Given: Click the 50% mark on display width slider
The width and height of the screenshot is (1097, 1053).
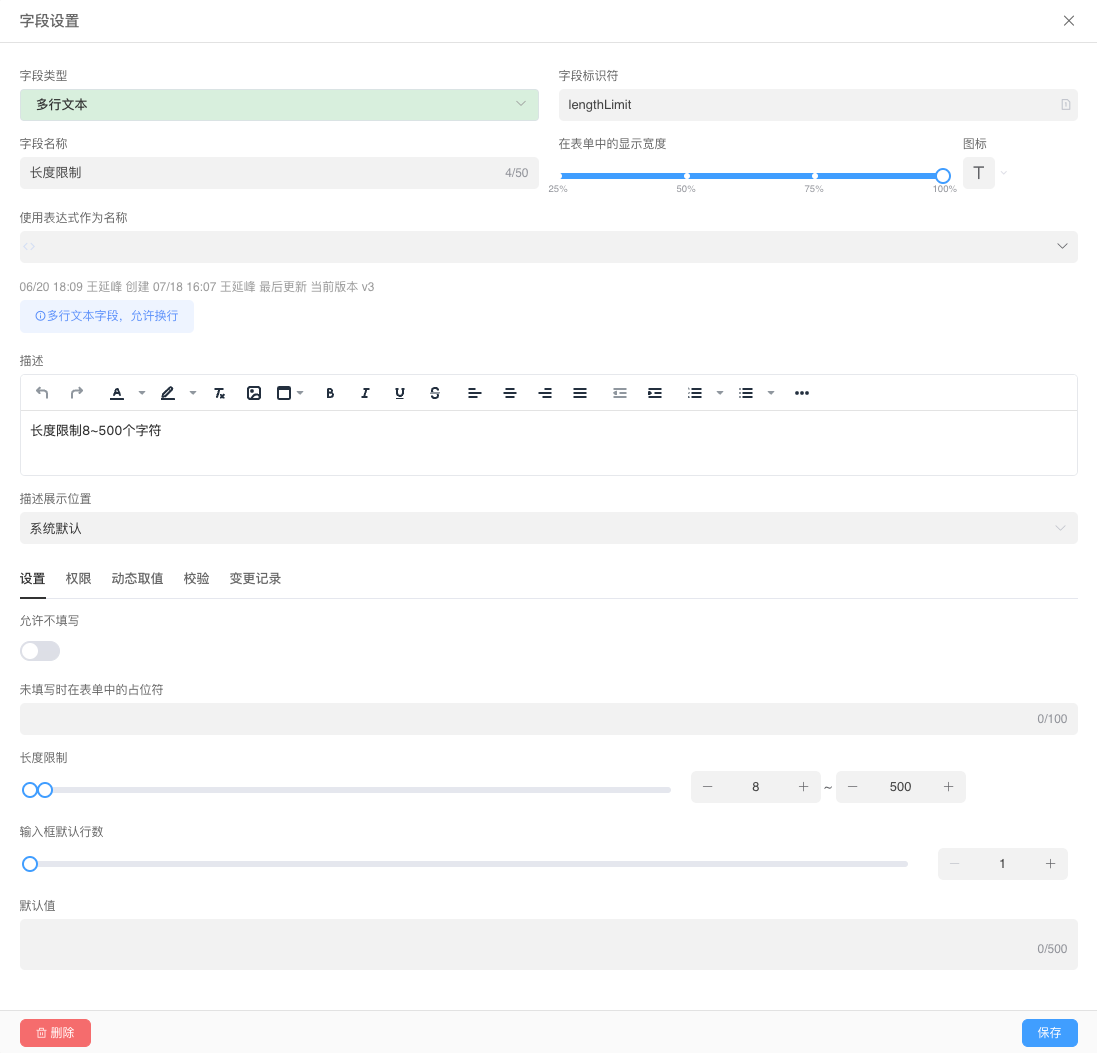Looking at the screenshot, I should point(686,176).
